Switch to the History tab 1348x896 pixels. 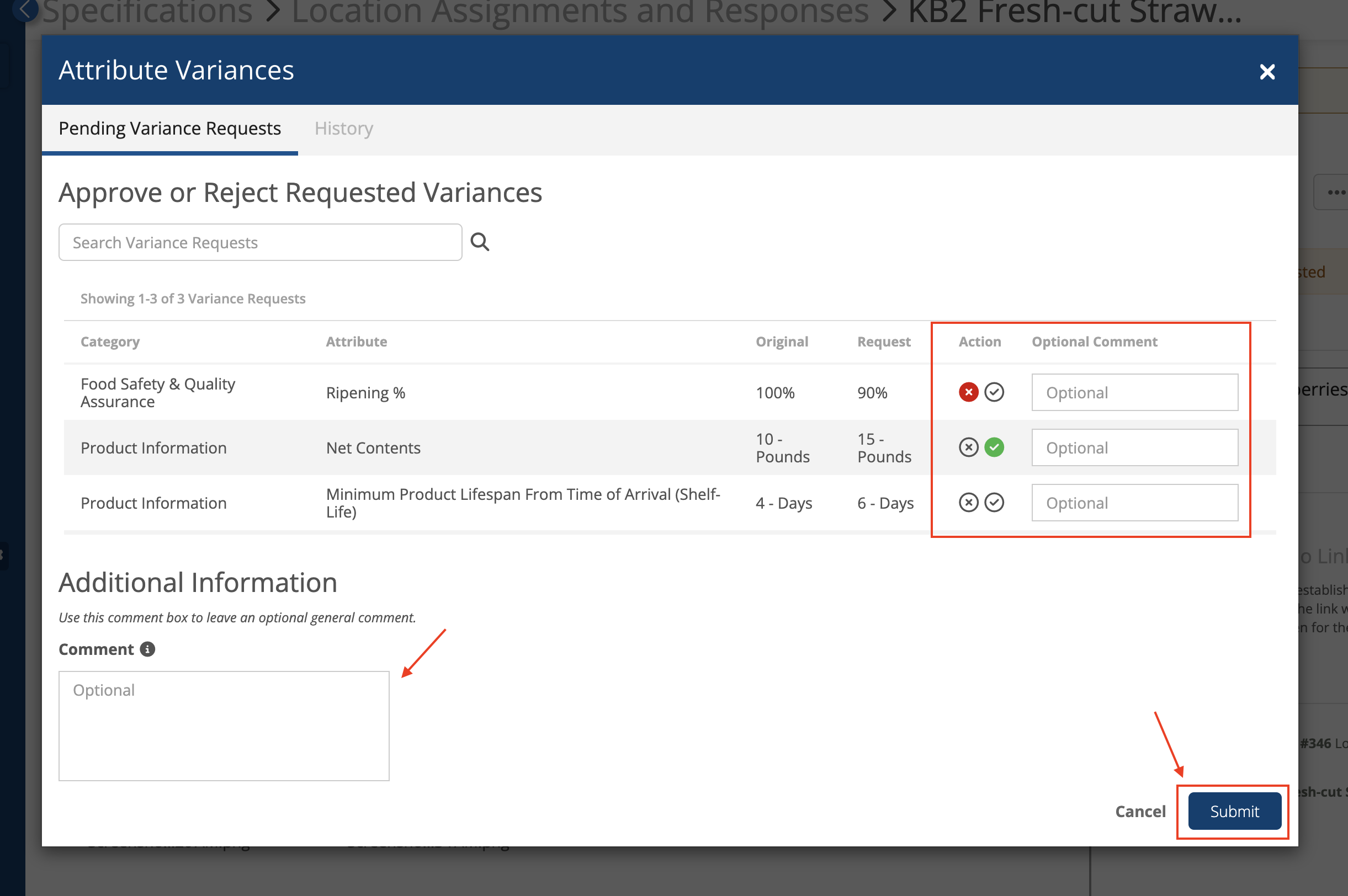click(x=343, y=128)
